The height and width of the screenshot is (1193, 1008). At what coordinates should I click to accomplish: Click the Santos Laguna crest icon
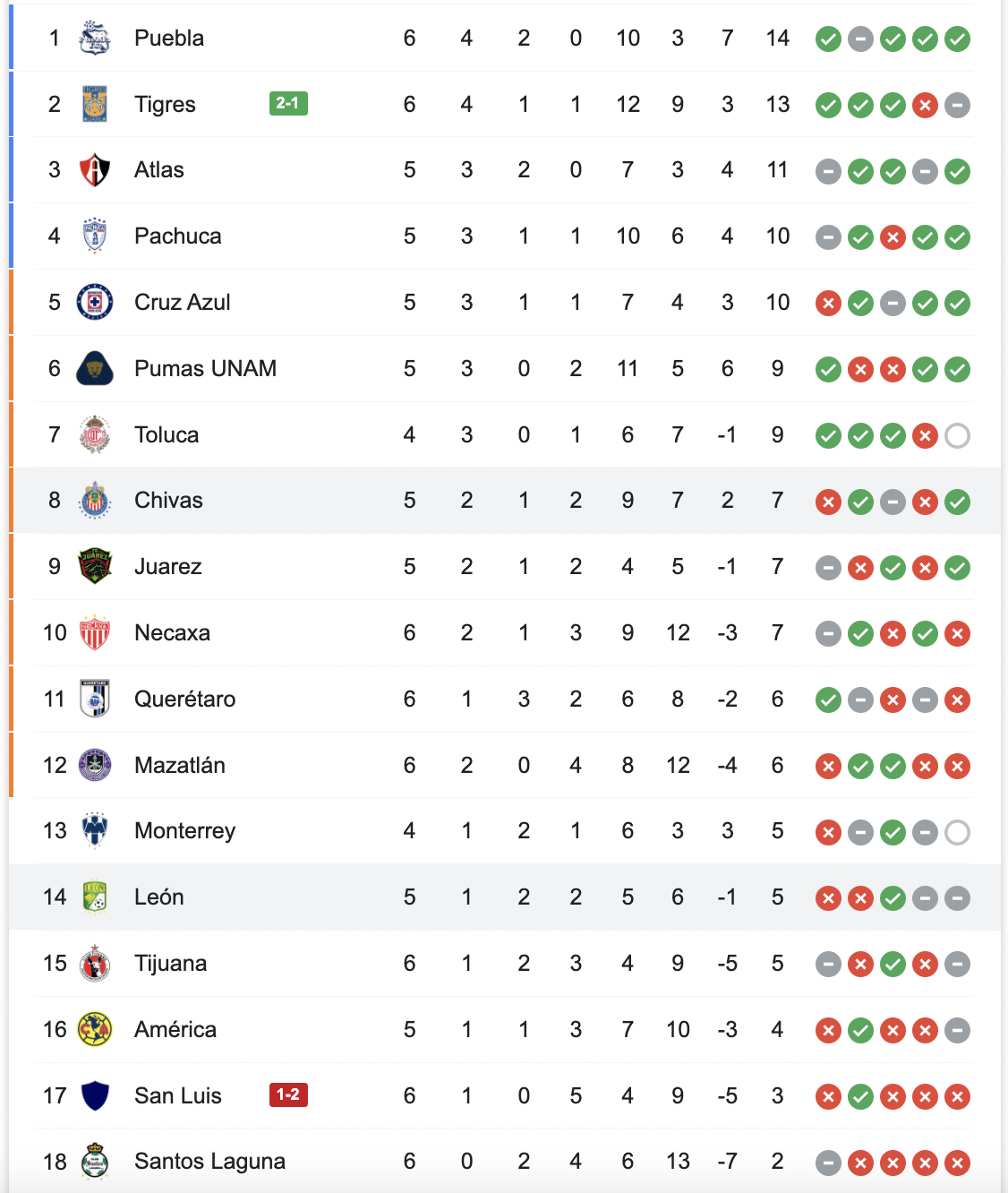tap(95, 1162)
